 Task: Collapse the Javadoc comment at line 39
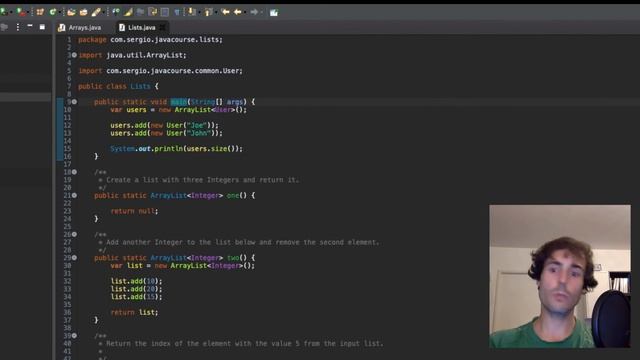(74, 336)
